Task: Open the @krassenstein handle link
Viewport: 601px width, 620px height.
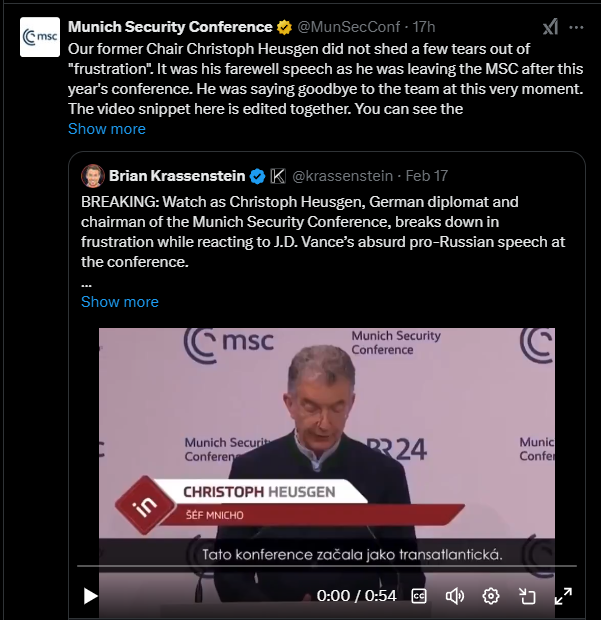Action: (x=340, y=176)
